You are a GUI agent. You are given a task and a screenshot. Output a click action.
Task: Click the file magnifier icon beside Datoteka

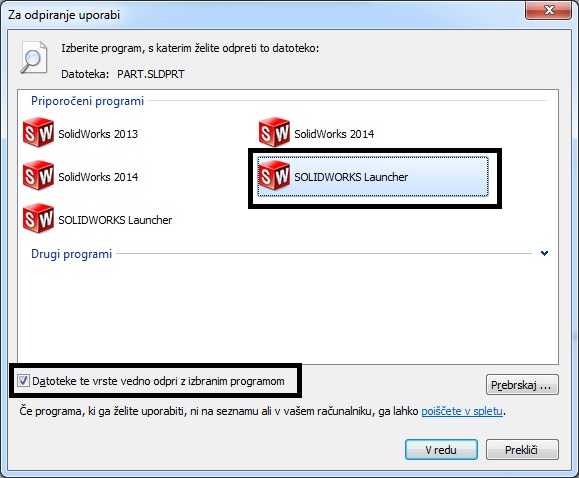[x=34, y=58]
